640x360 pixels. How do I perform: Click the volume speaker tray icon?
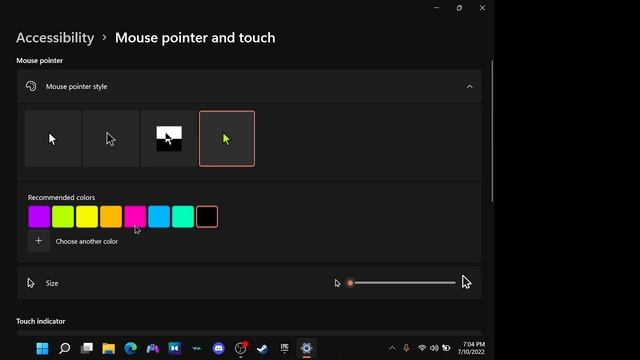pyautogui.click(x=434, y=348)
